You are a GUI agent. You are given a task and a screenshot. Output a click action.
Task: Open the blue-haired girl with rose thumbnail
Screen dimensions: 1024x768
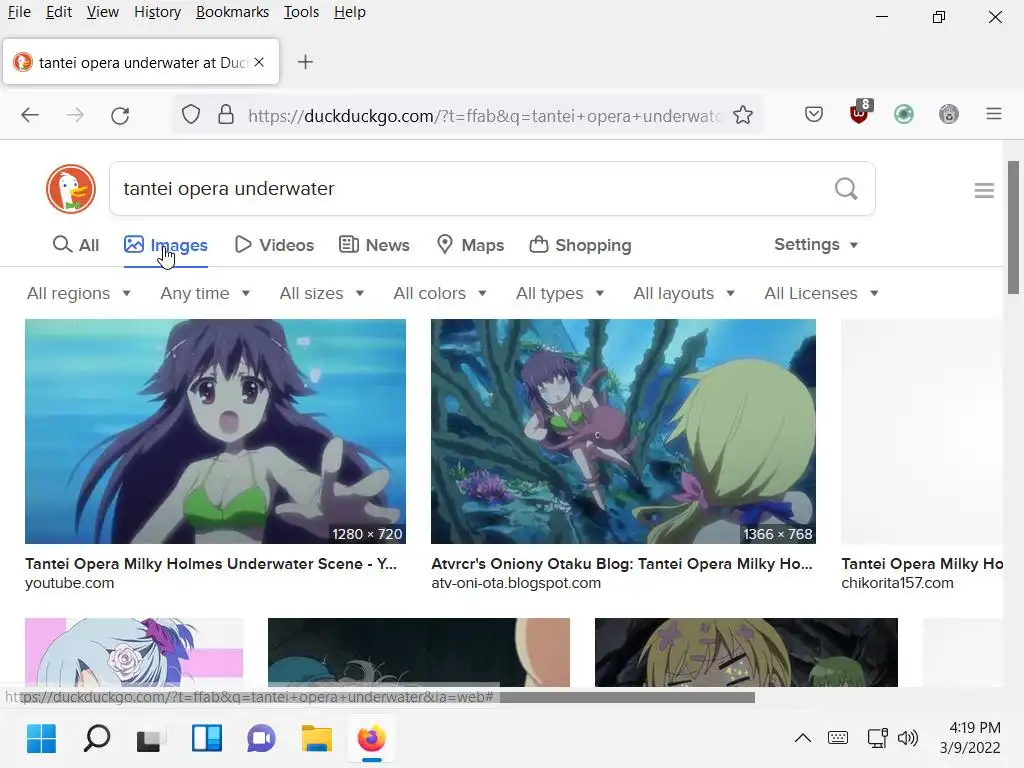tap(134, 652)
